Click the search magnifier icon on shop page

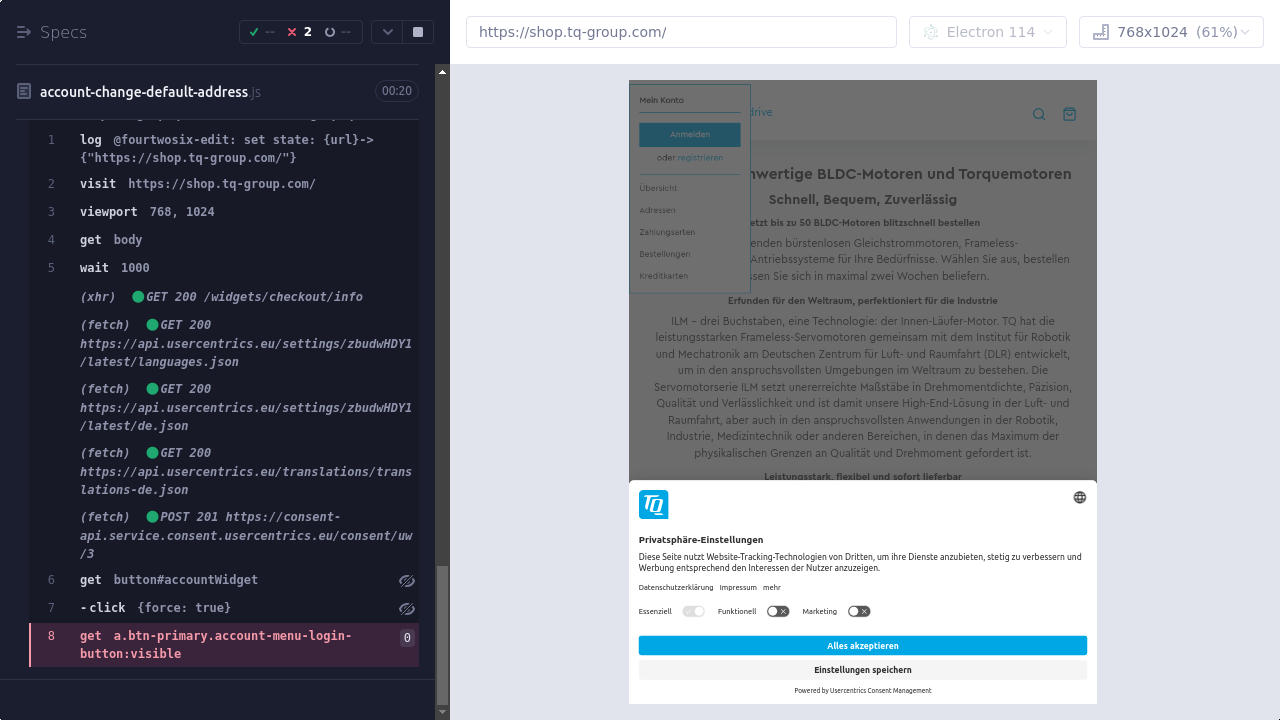pyautogui.click(x=1039, y=114)
